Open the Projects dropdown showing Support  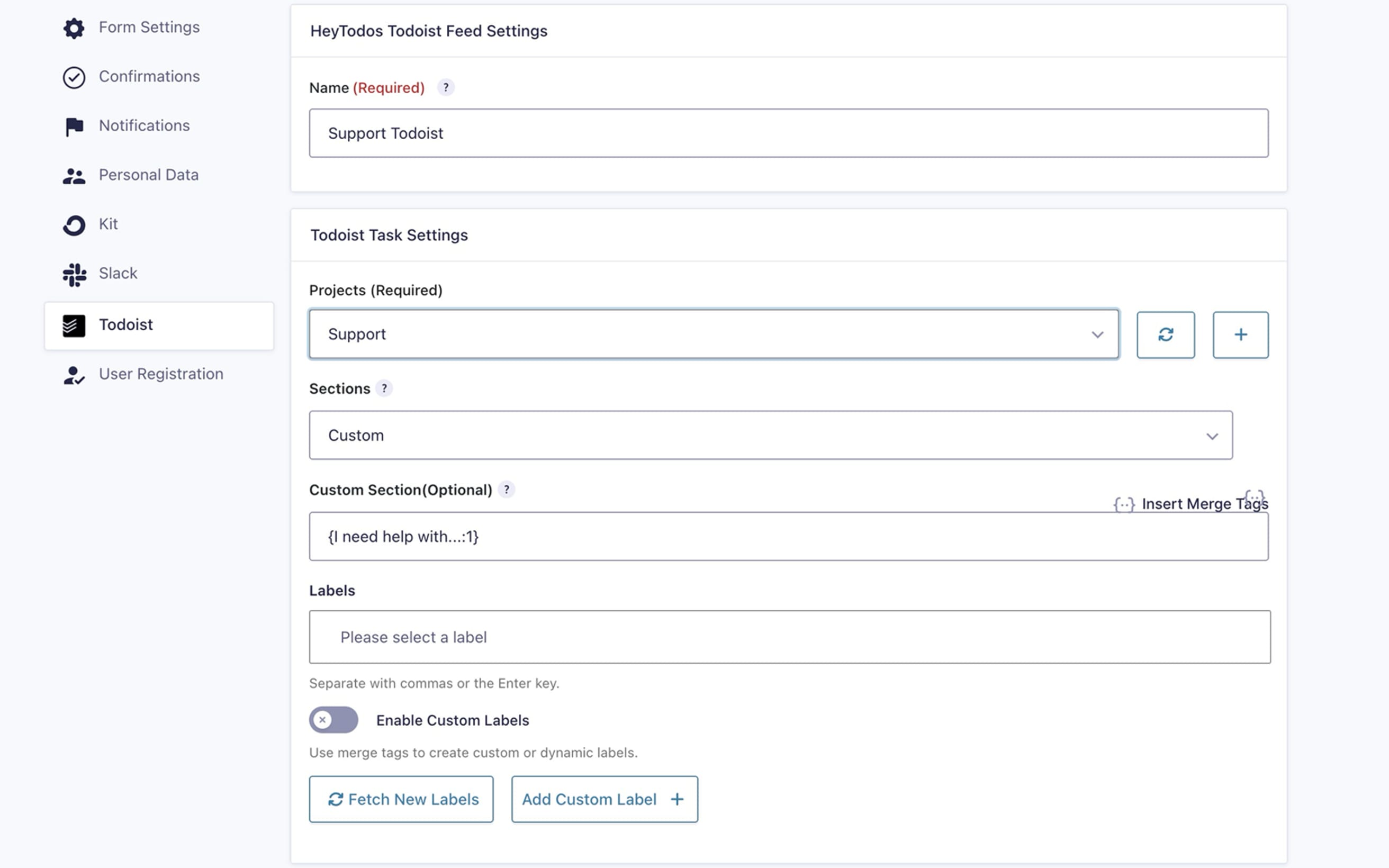[714, 334]
